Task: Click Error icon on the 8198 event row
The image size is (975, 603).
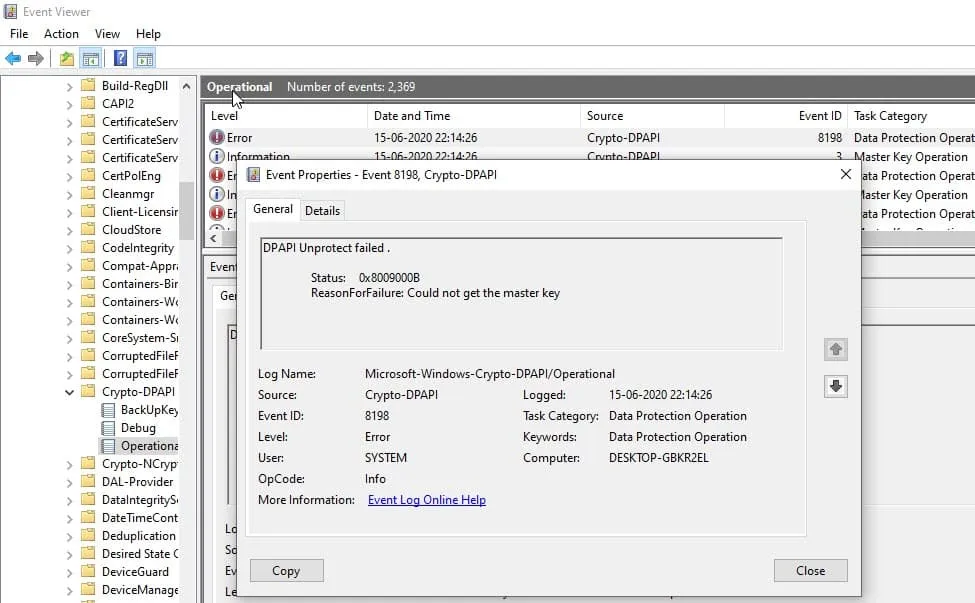Action: click(x=216, y=137)
